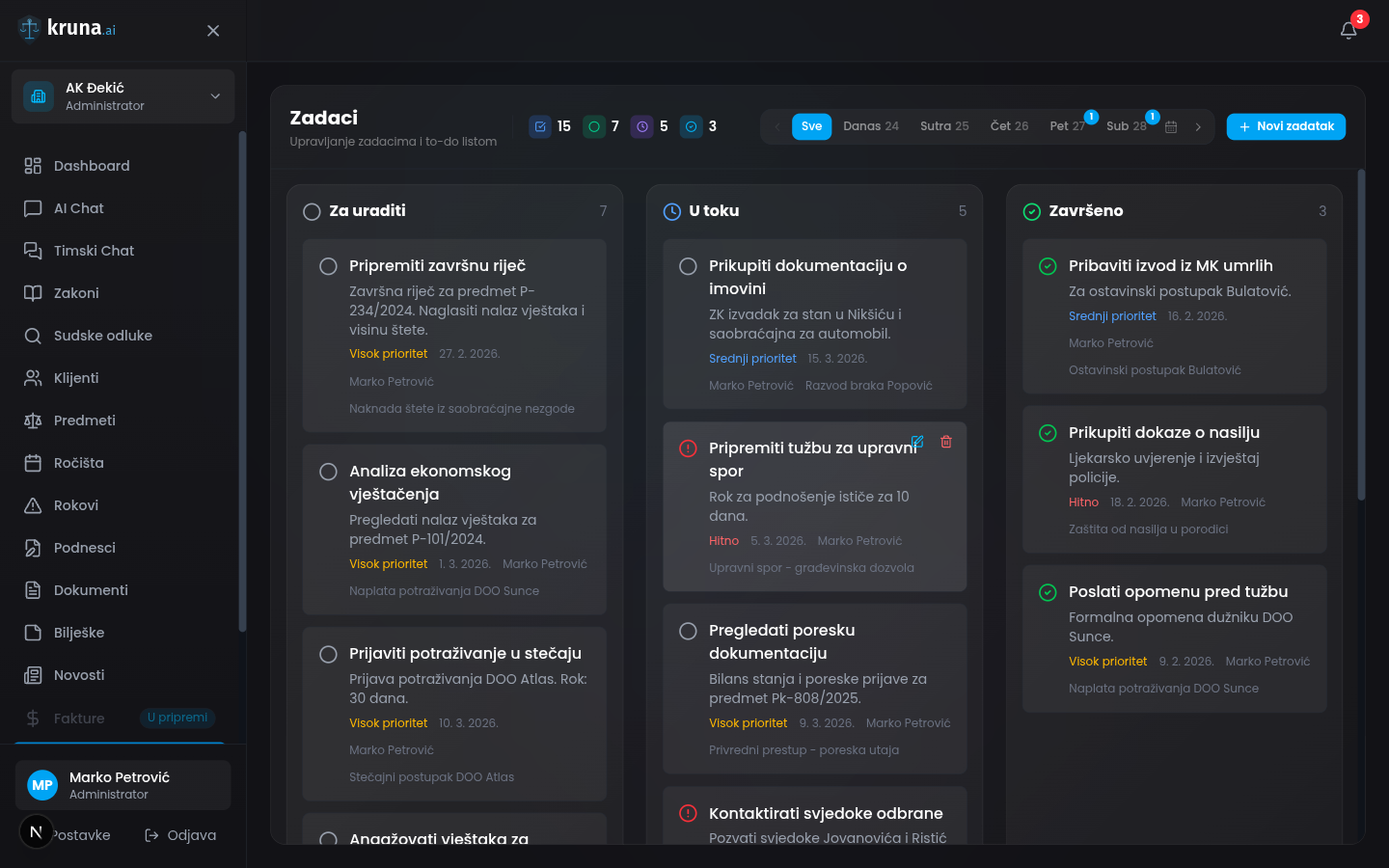
Task: Mark 'Pripremiti završnu riječ' as done
Action: (x=328, y=266)
